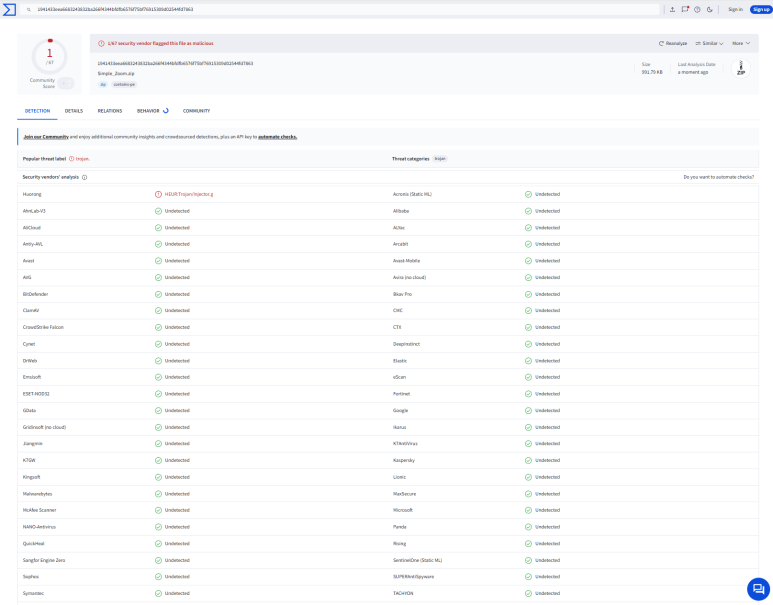The image size is (773, 605).
Task: Click Do you want to automate checks?
Action: (718, 177)
